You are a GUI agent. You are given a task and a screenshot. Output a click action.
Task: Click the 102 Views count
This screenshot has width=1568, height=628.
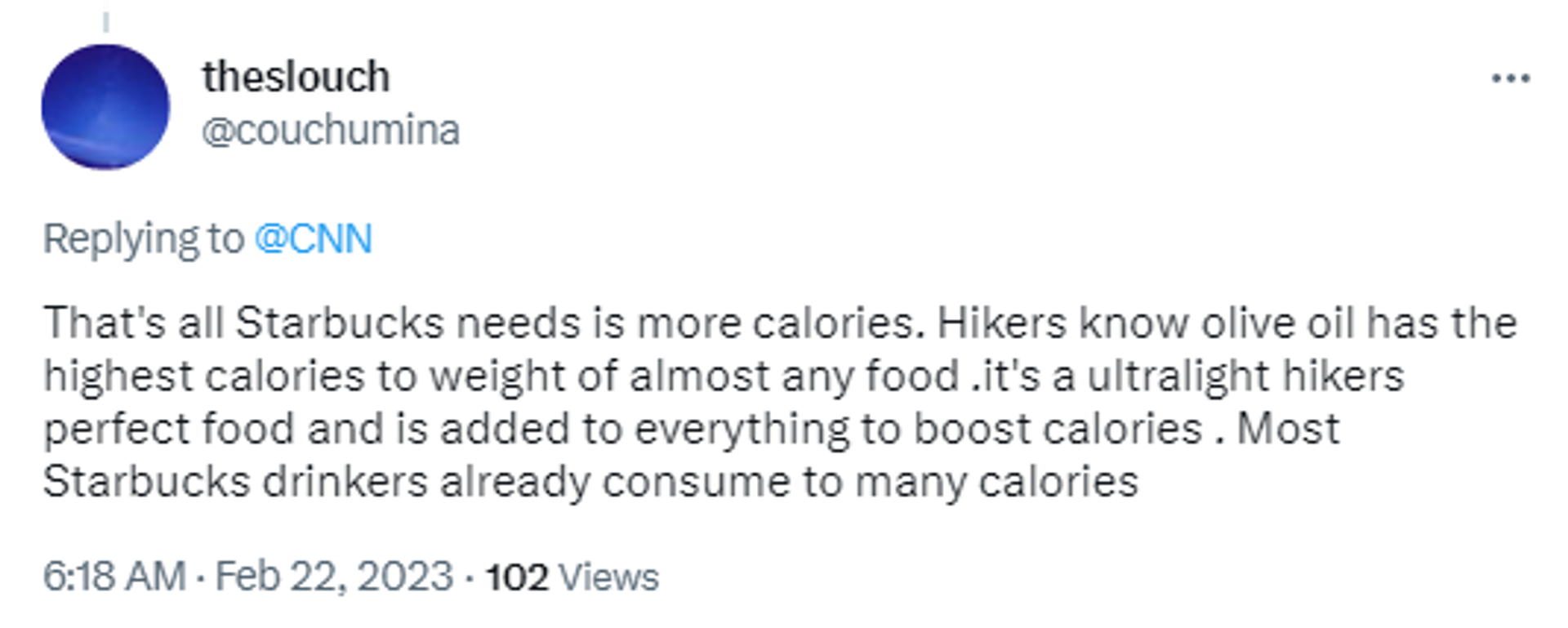click(572, 577)
